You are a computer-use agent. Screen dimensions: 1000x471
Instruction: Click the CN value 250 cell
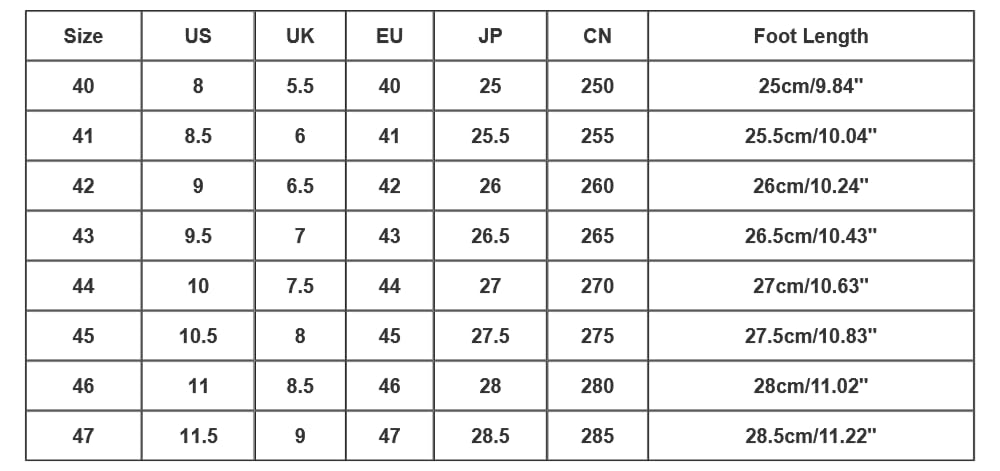(x=597, y=86)
